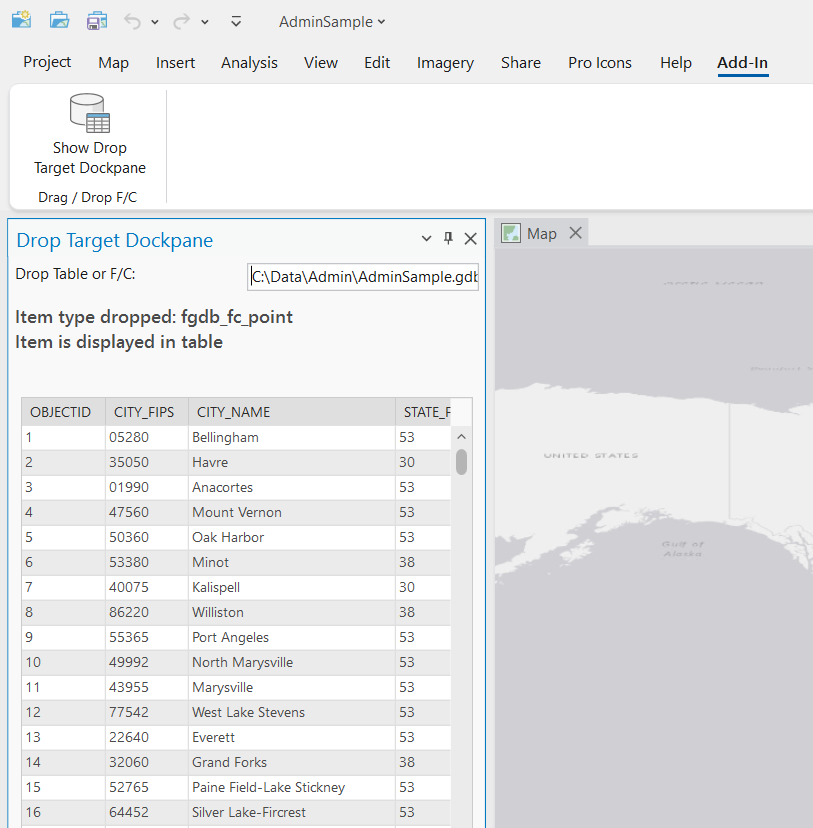Select the Bellingham cell
The width and height of the screenshot is (813, 828).
(x=292, y=437)
